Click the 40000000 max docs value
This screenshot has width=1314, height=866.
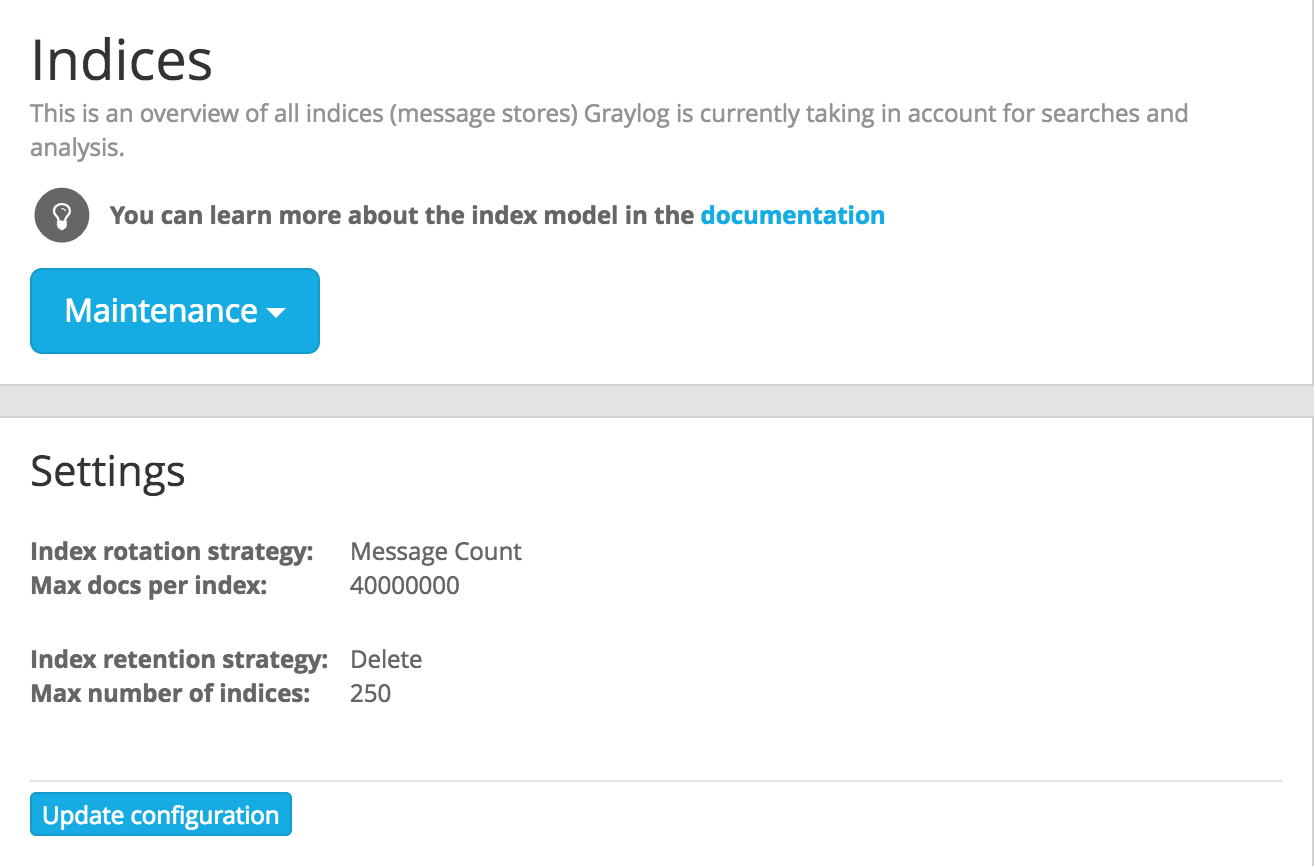(405, 586)
